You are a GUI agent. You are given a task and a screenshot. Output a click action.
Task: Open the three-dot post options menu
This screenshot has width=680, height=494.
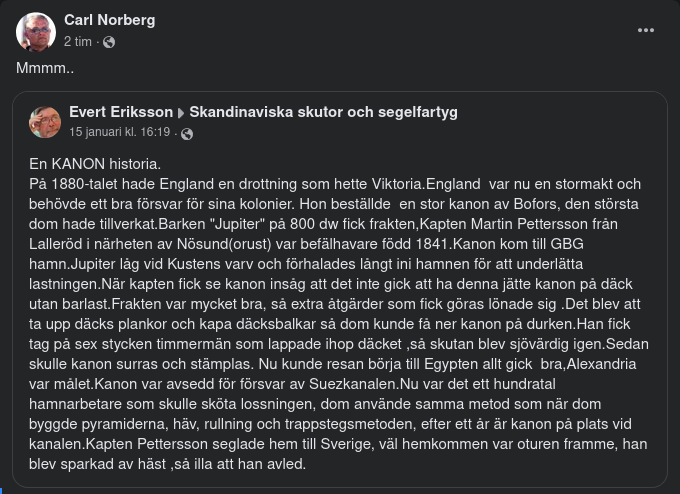(x=646, y=31)
